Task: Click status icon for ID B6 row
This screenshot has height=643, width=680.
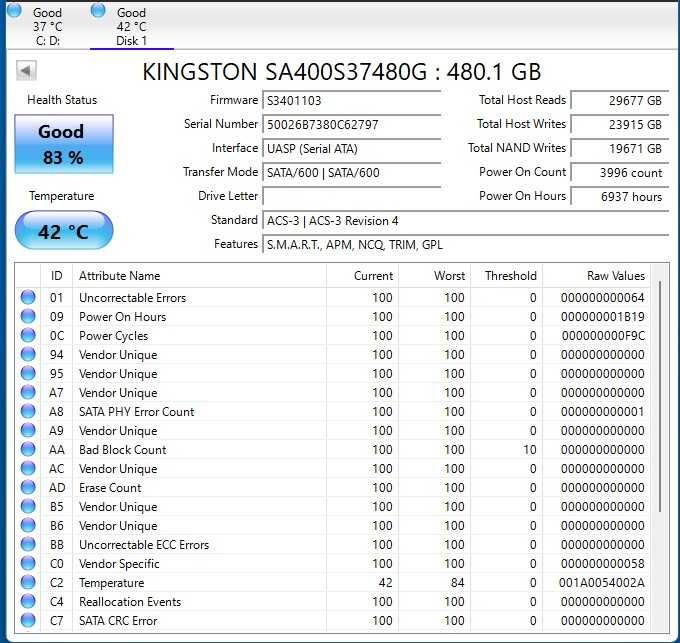Action: (28, 525)
